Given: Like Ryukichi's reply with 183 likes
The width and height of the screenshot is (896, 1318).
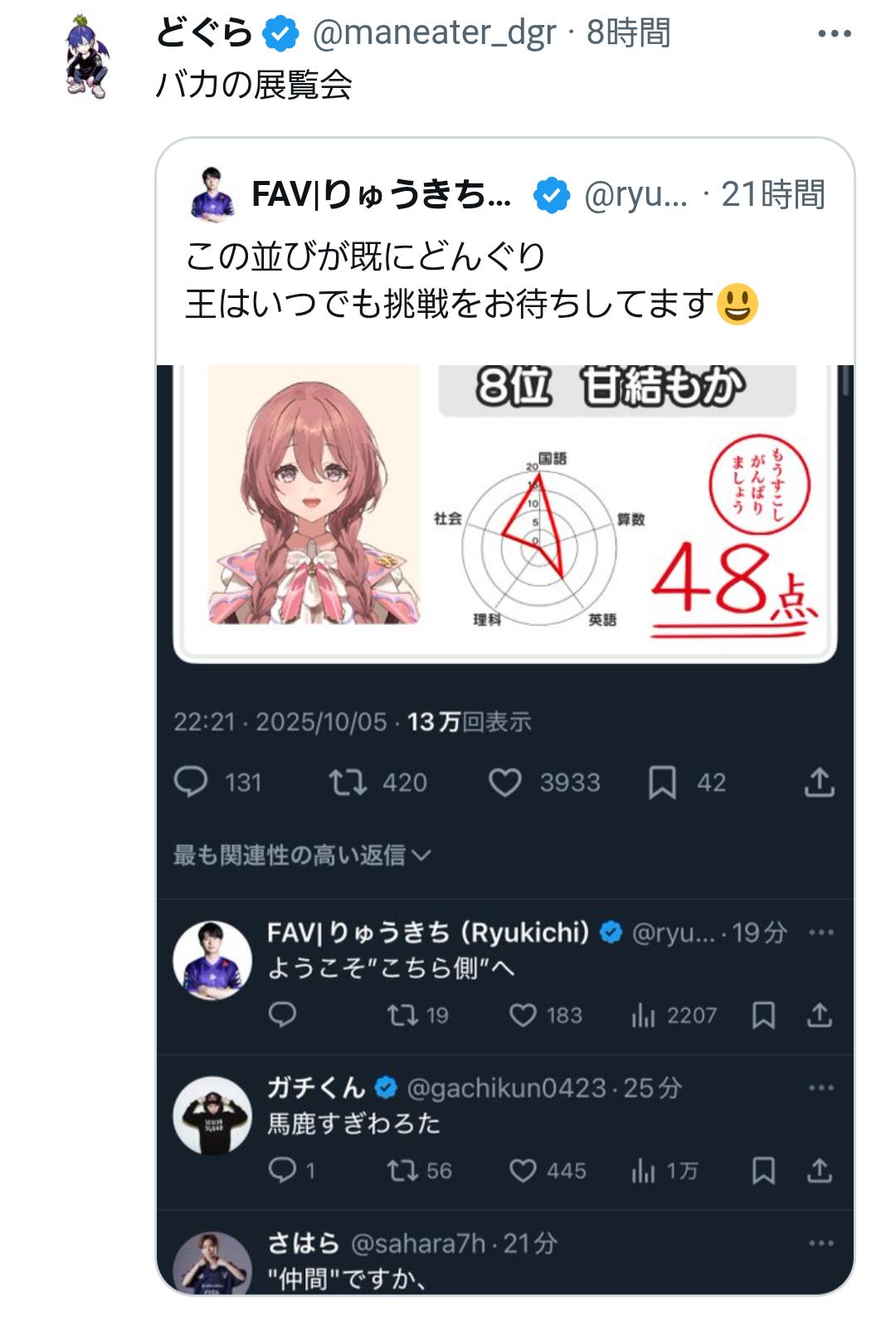Looking at the screenshot, I should click(x=523, y=1014).
